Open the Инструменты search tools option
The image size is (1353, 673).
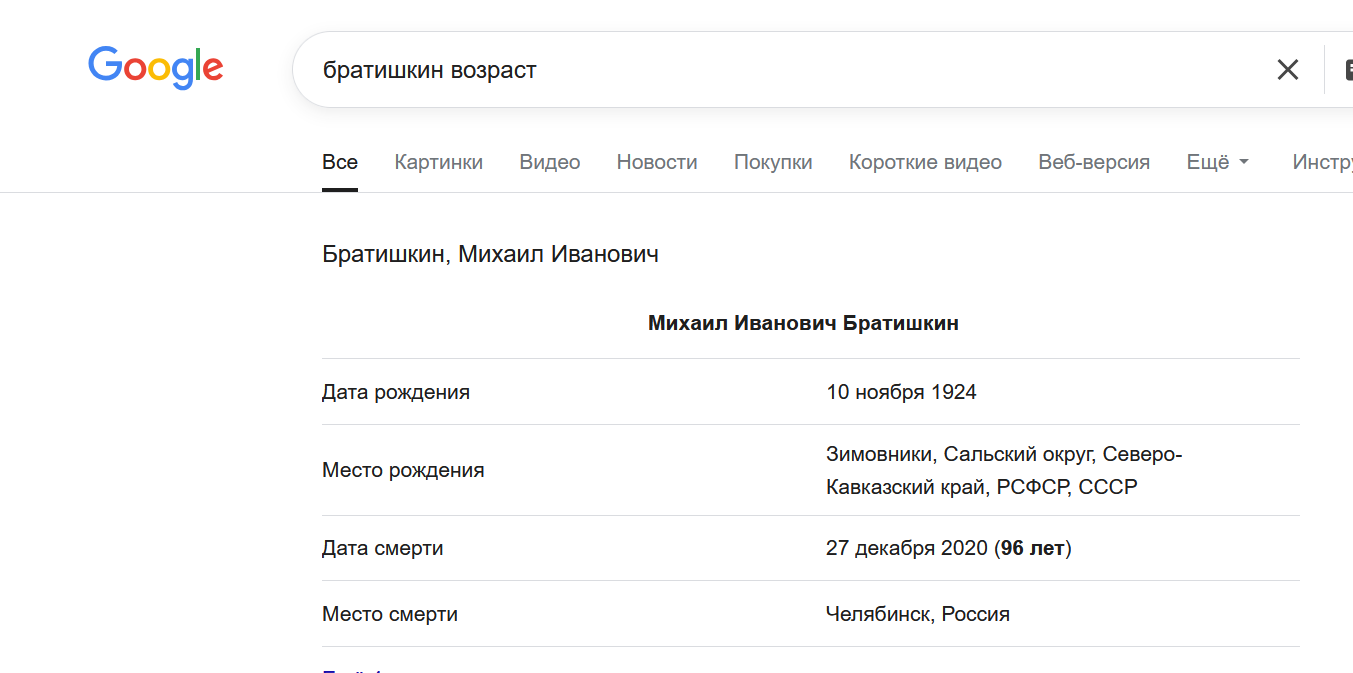tap(1322, 162)
